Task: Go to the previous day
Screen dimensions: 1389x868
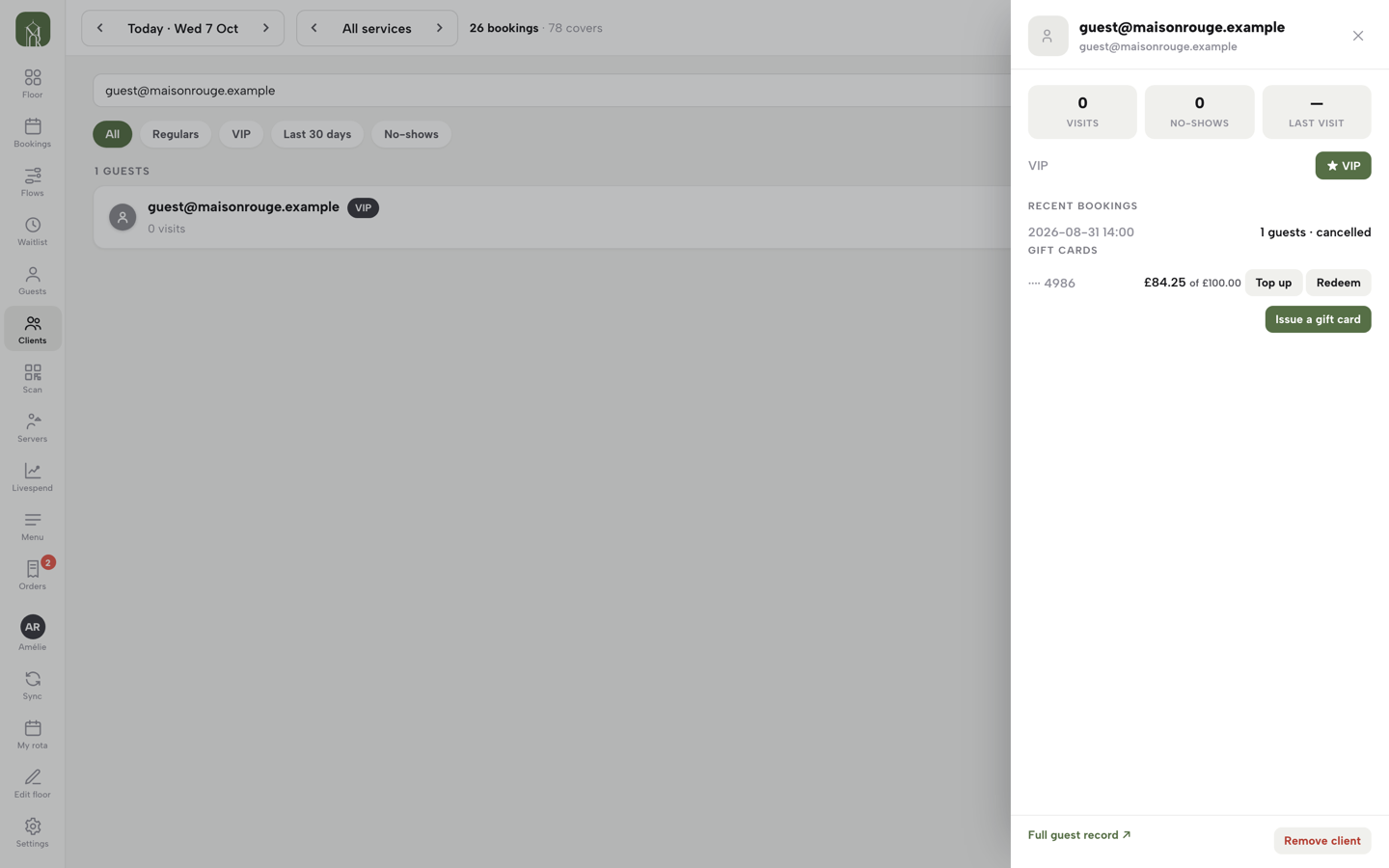Action: [99, 28]
